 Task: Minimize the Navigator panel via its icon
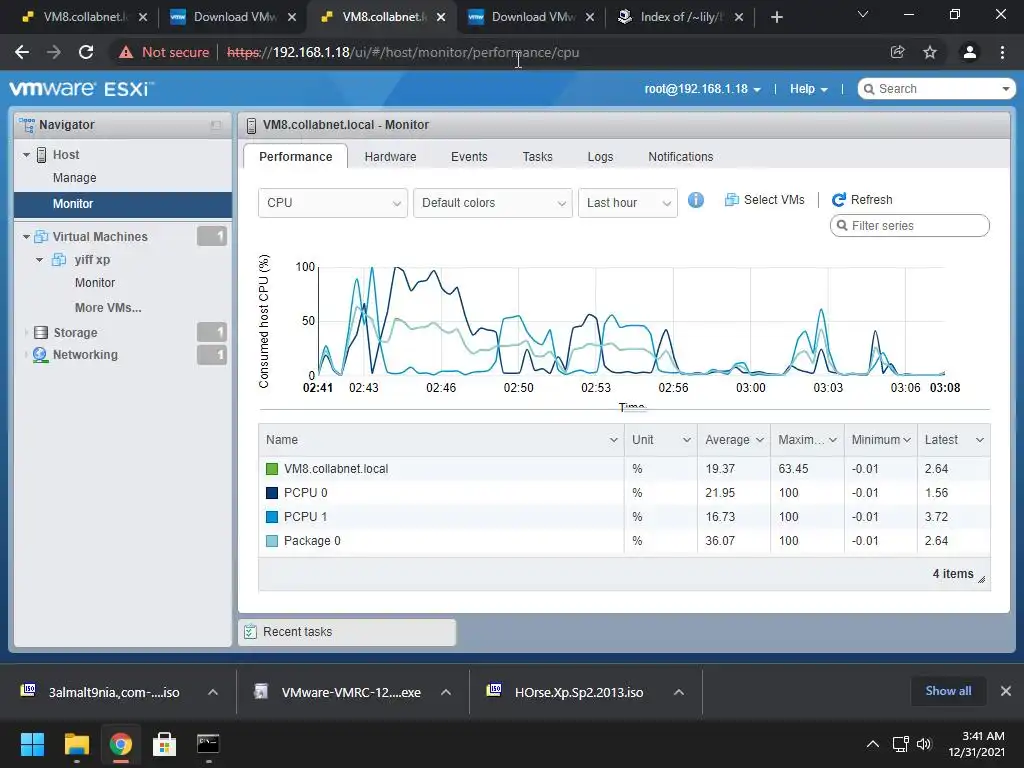(x=216, y=125)
